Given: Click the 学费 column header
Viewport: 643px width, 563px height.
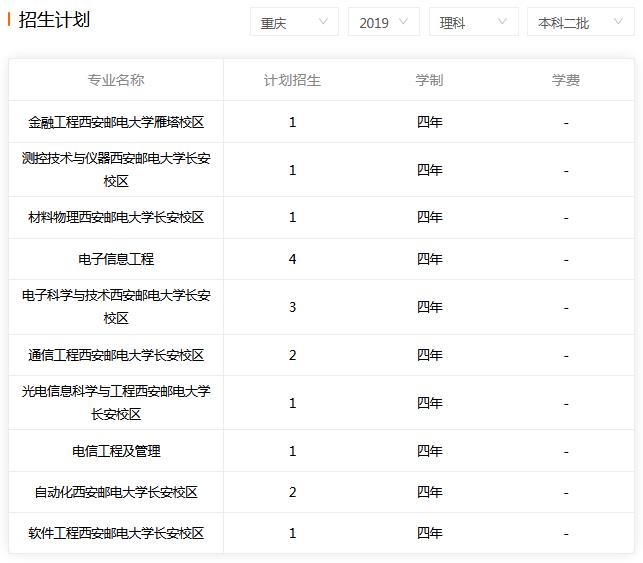Looking at the screenshot, I should tap(566, 80).
